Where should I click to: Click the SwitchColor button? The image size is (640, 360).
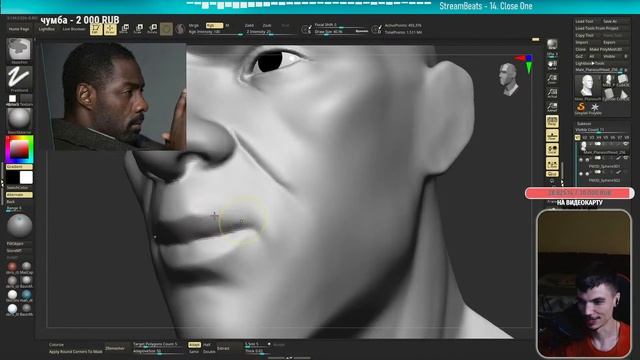[x=18, y=187]
